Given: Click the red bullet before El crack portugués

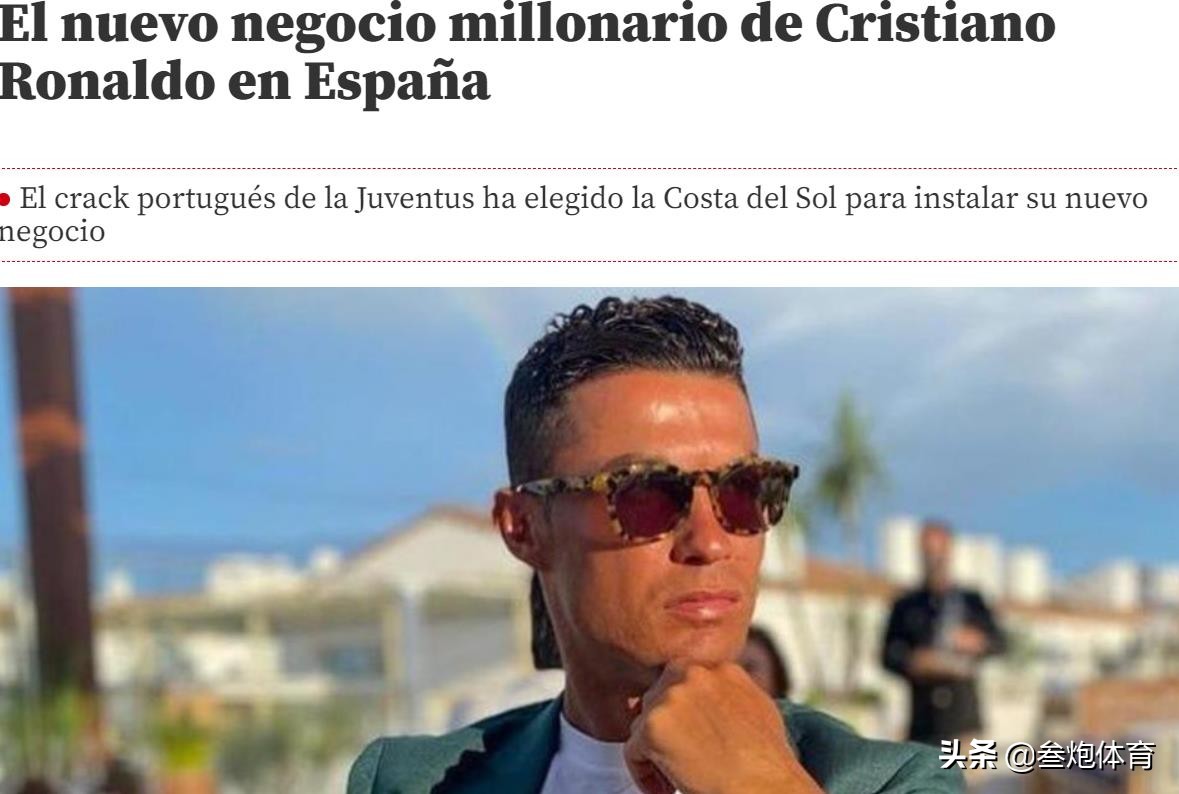Looking at the screenshot, I should click(5, 200).
